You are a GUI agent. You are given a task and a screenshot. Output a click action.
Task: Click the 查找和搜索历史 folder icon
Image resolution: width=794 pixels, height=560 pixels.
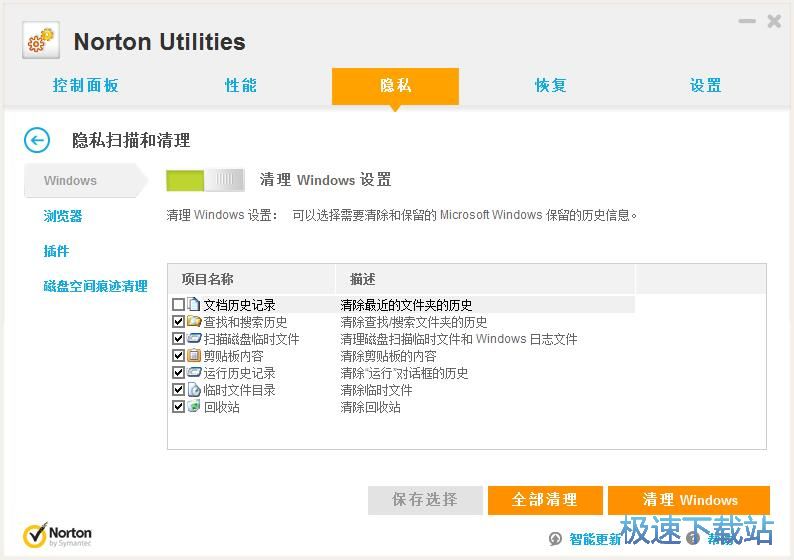tap(194, 322)
